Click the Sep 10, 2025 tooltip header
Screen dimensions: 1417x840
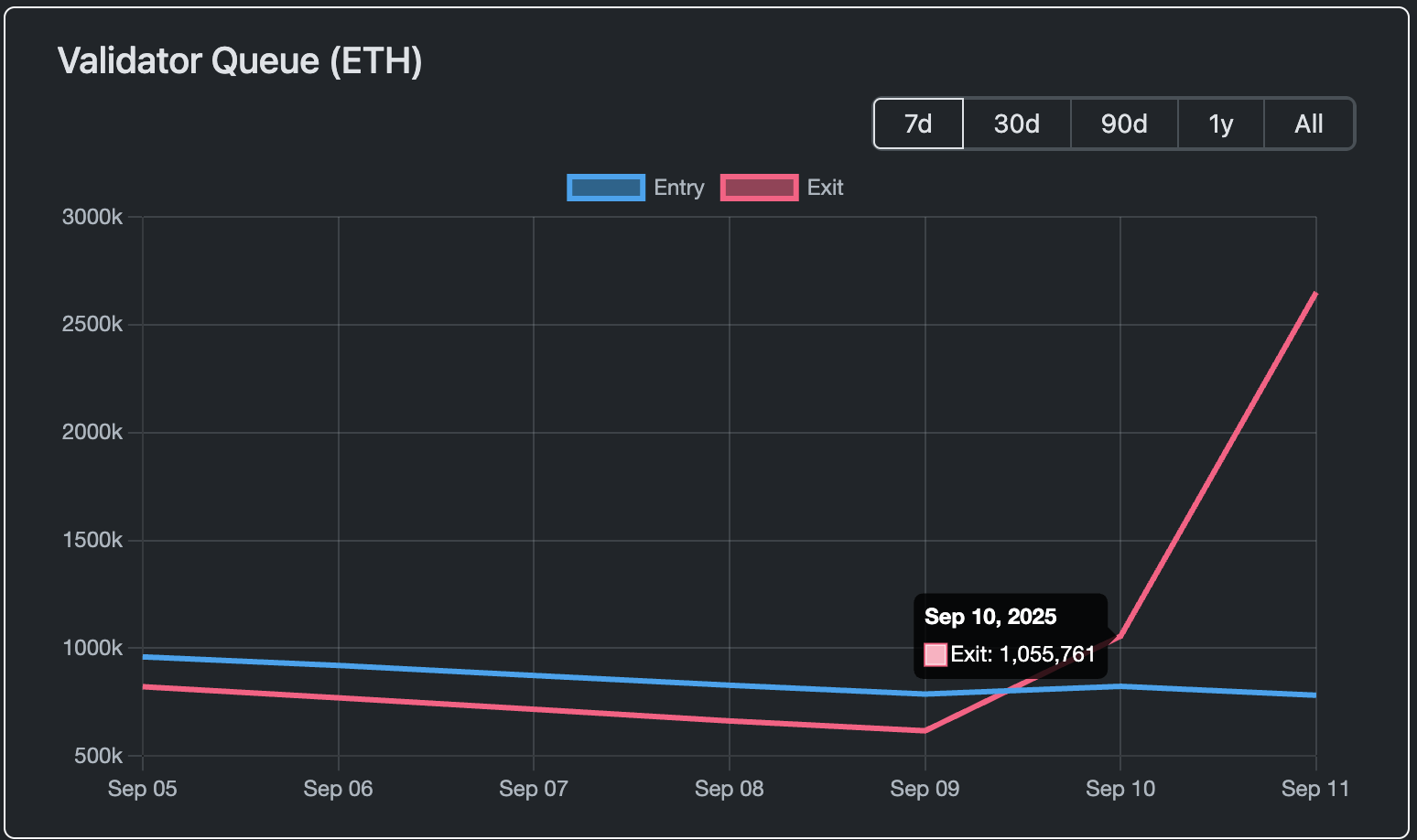(990, 617)
